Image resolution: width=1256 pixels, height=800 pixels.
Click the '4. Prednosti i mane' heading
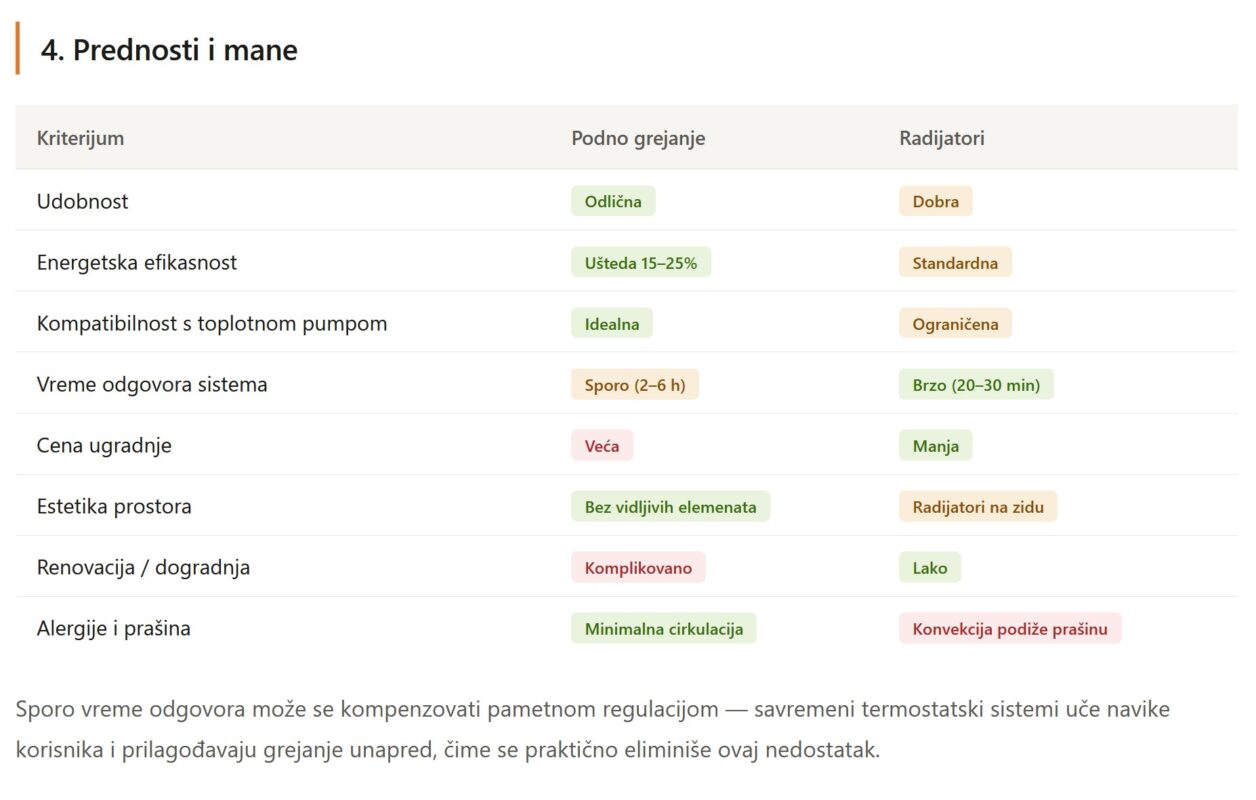(x=169, y=50)
